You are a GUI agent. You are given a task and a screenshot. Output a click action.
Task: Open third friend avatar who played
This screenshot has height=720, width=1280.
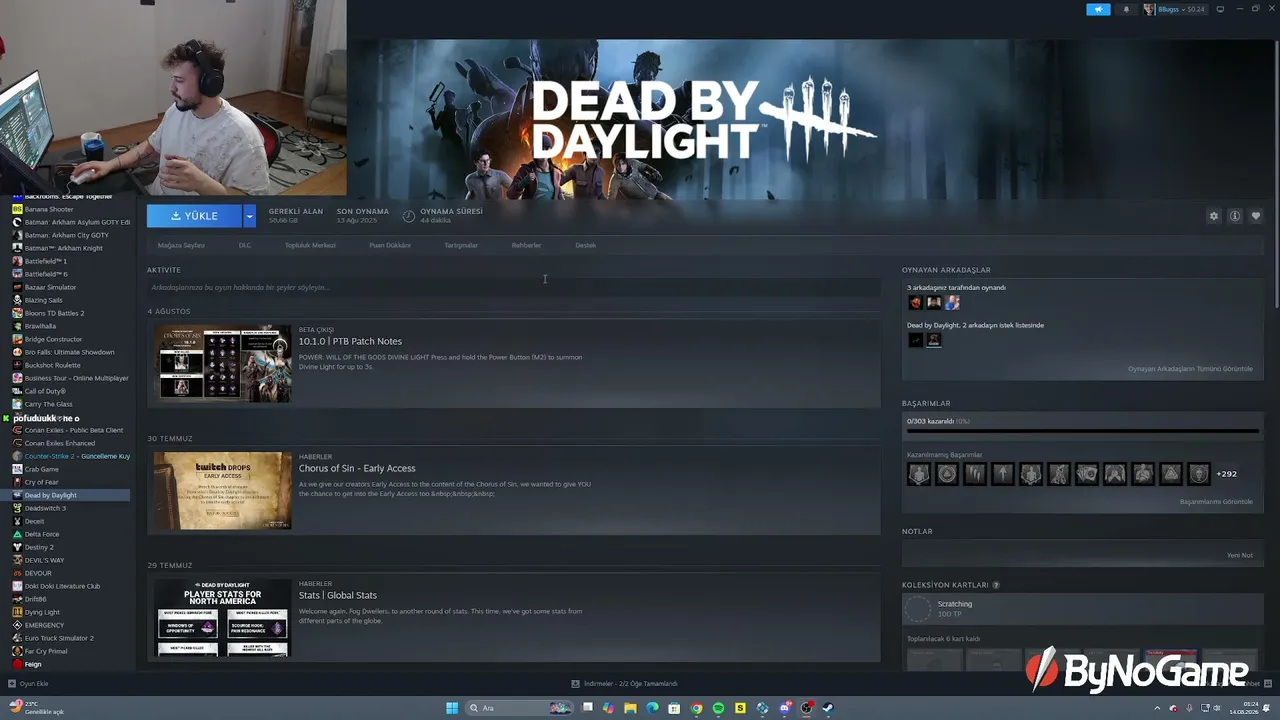tap(953, 302)
